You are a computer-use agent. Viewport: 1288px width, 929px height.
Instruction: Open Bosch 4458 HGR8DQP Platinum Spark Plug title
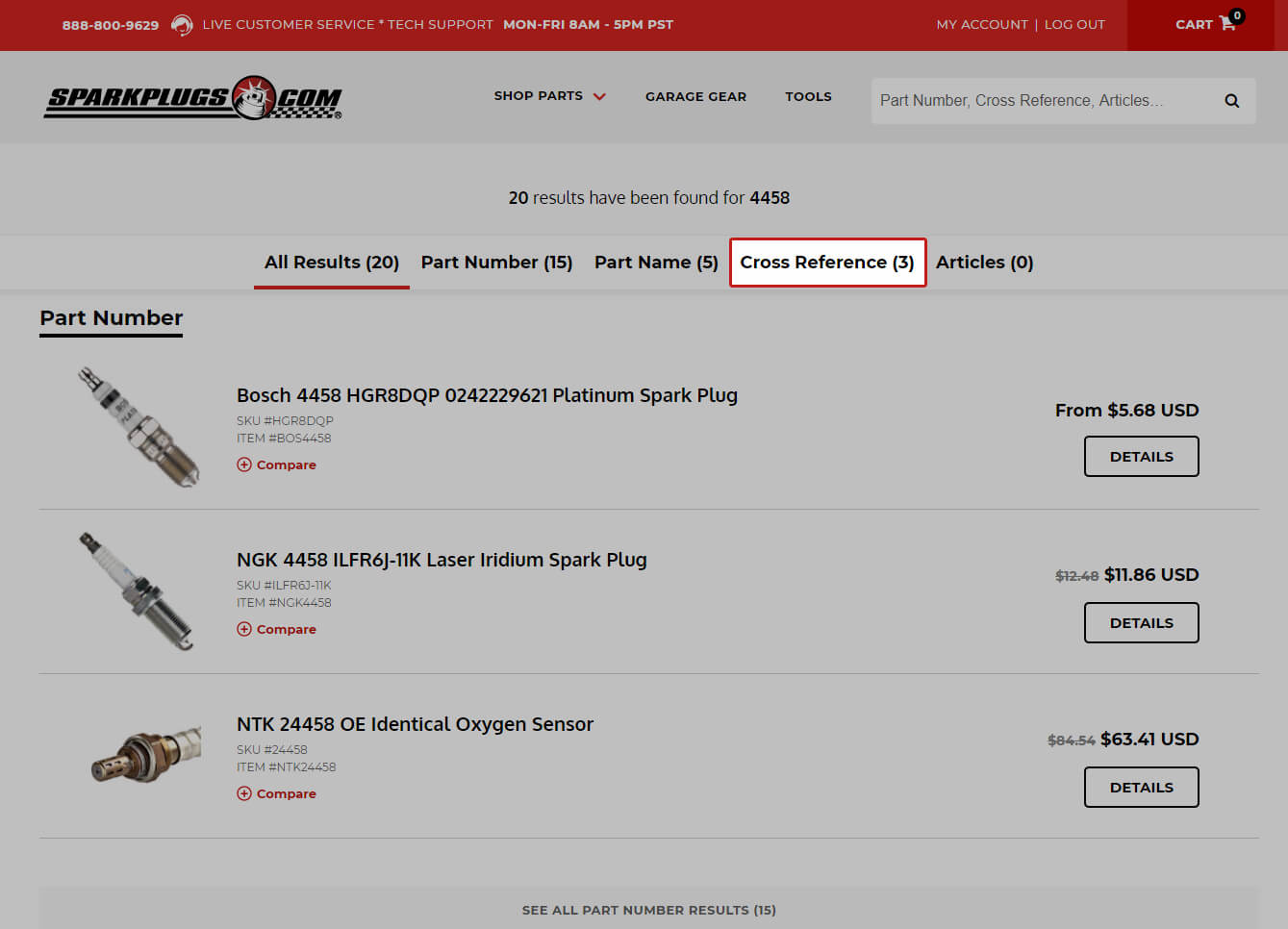[487, 395]
